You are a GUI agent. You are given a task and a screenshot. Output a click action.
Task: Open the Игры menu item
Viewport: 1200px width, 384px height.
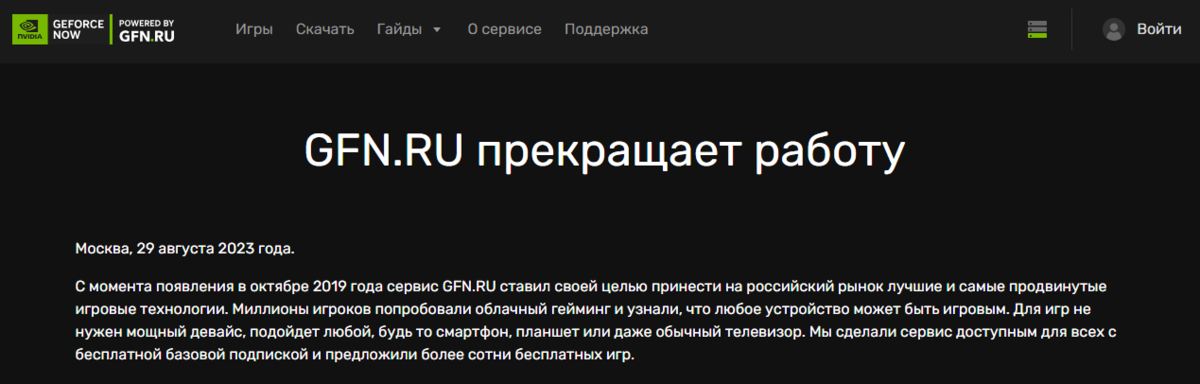(254, 30)
